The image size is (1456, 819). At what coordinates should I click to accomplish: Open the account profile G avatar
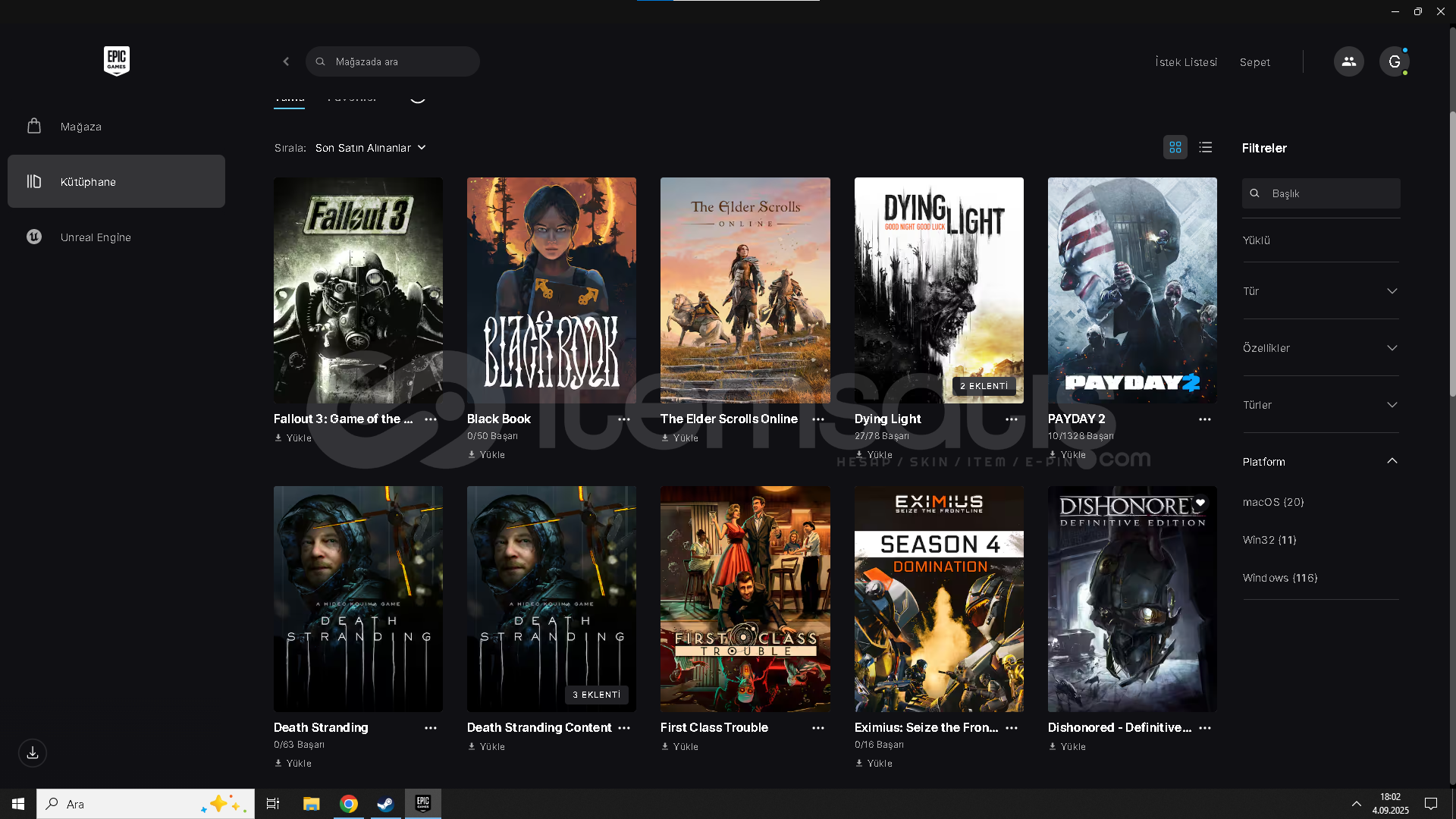coord(1394,61)
